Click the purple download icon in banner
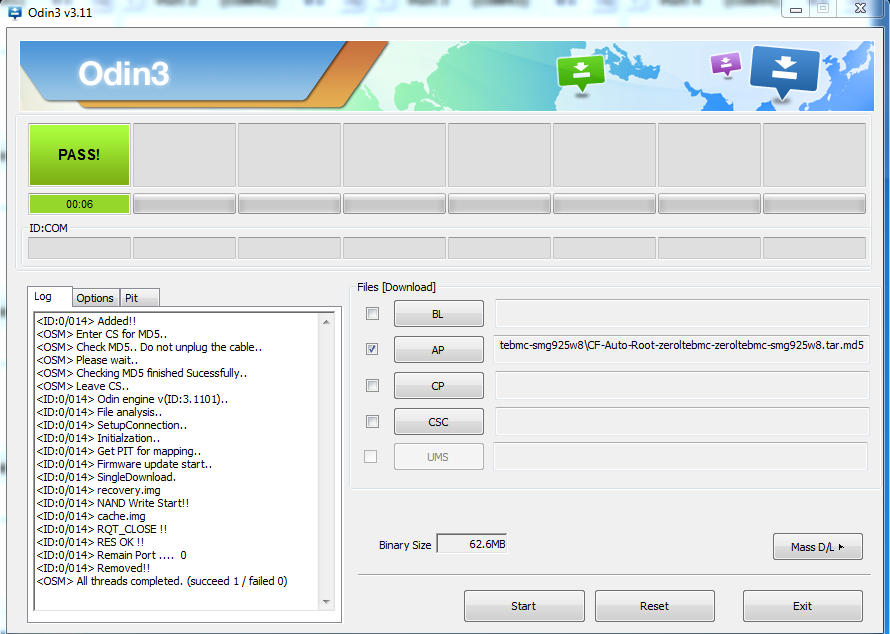Viewport: 890px width, 634px height. 724,64
